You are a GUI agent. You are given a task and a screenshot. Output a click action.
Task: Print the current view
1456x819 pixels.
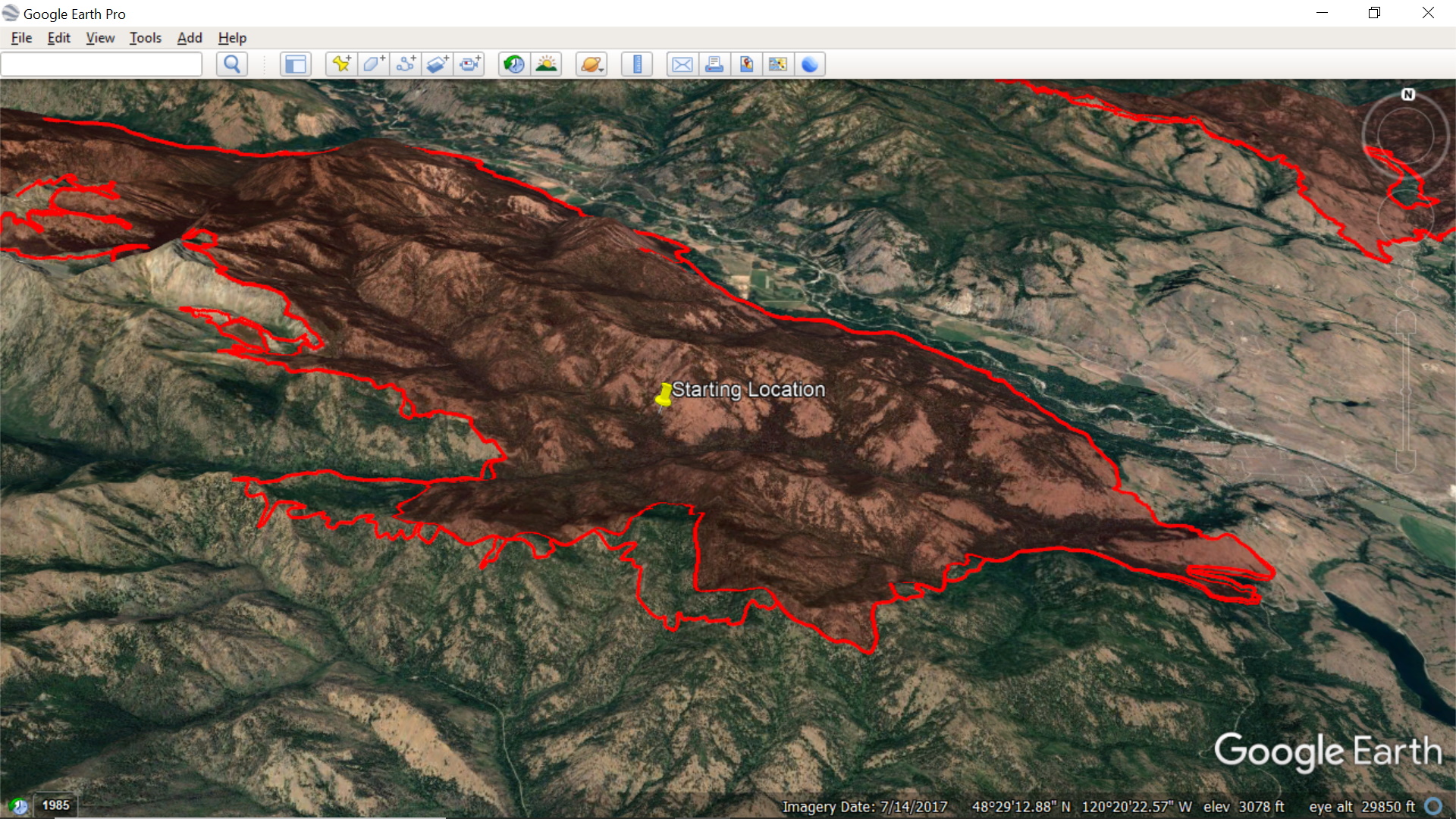pyautogui.click(x=714, y=64)
